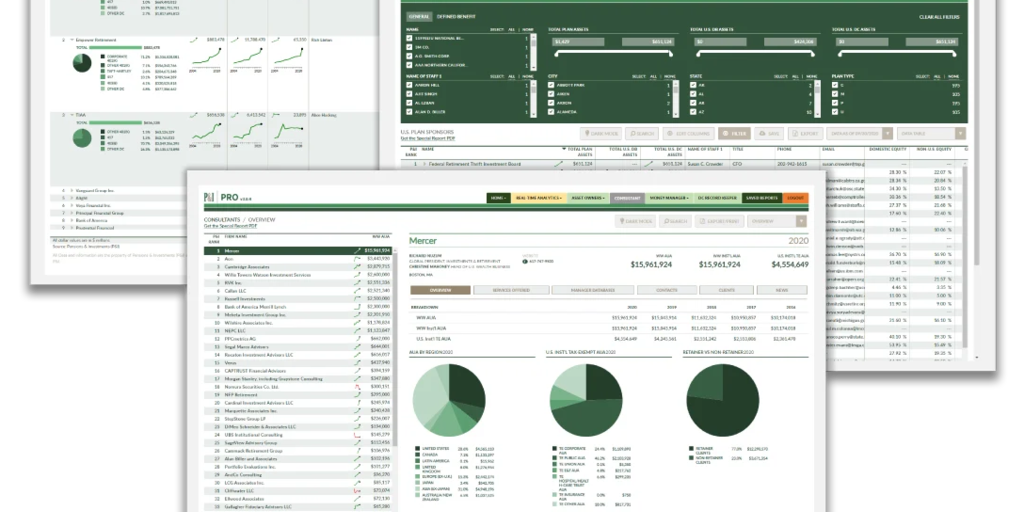Click the TIAA pie chart in back-left window
Image resolution: width=1024 pixels, height=512 pixels.
82,138
